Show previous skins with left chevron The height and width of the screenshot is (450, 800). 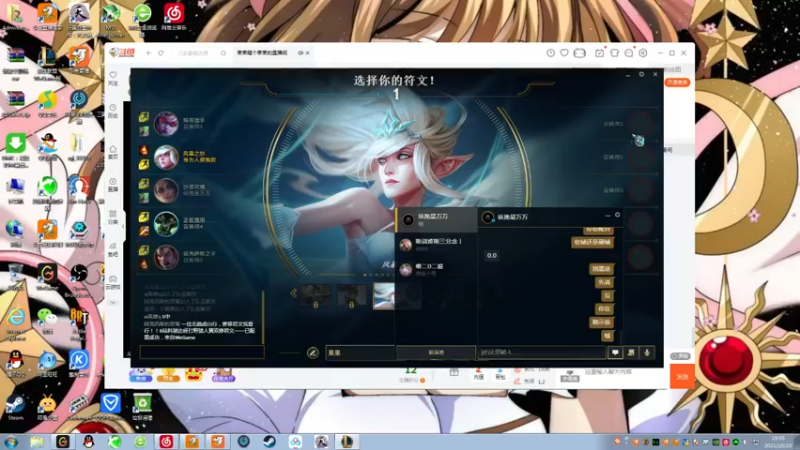click(293, 293)
